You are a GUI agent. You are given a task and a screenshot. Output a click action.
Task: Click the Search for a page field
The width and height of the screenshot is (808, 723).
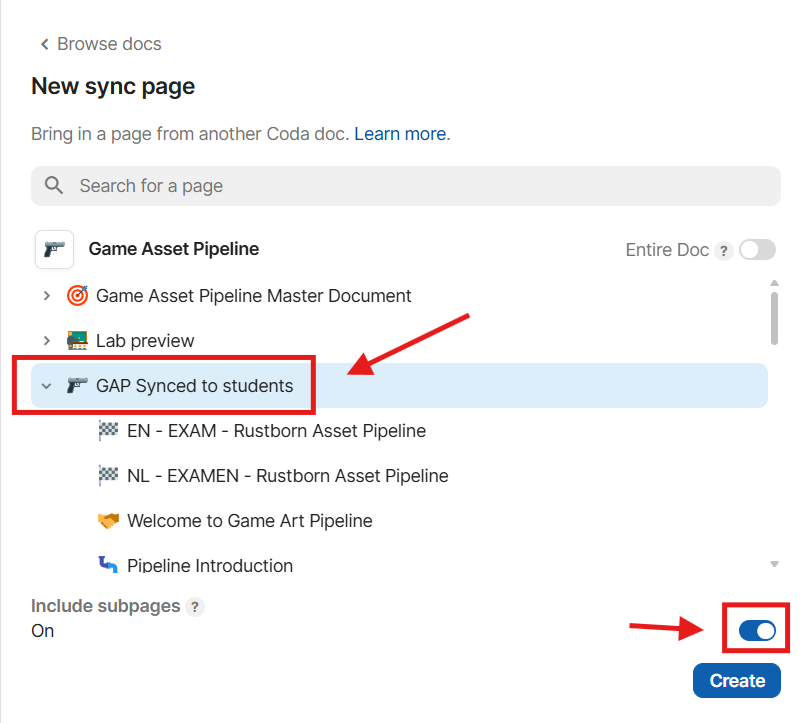pos(405,186)
